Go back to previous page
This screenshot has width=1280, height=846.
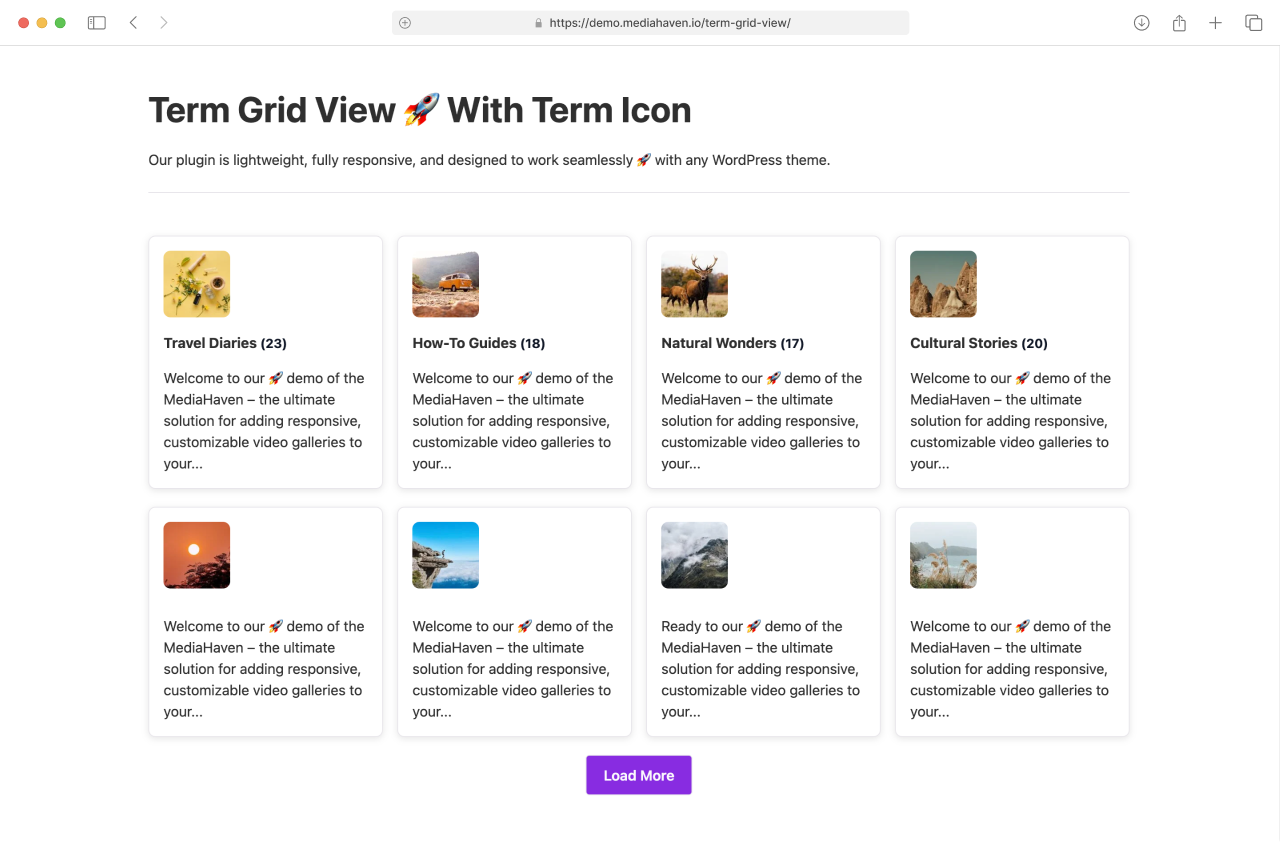pyautogui.click(x=133, y=23)
